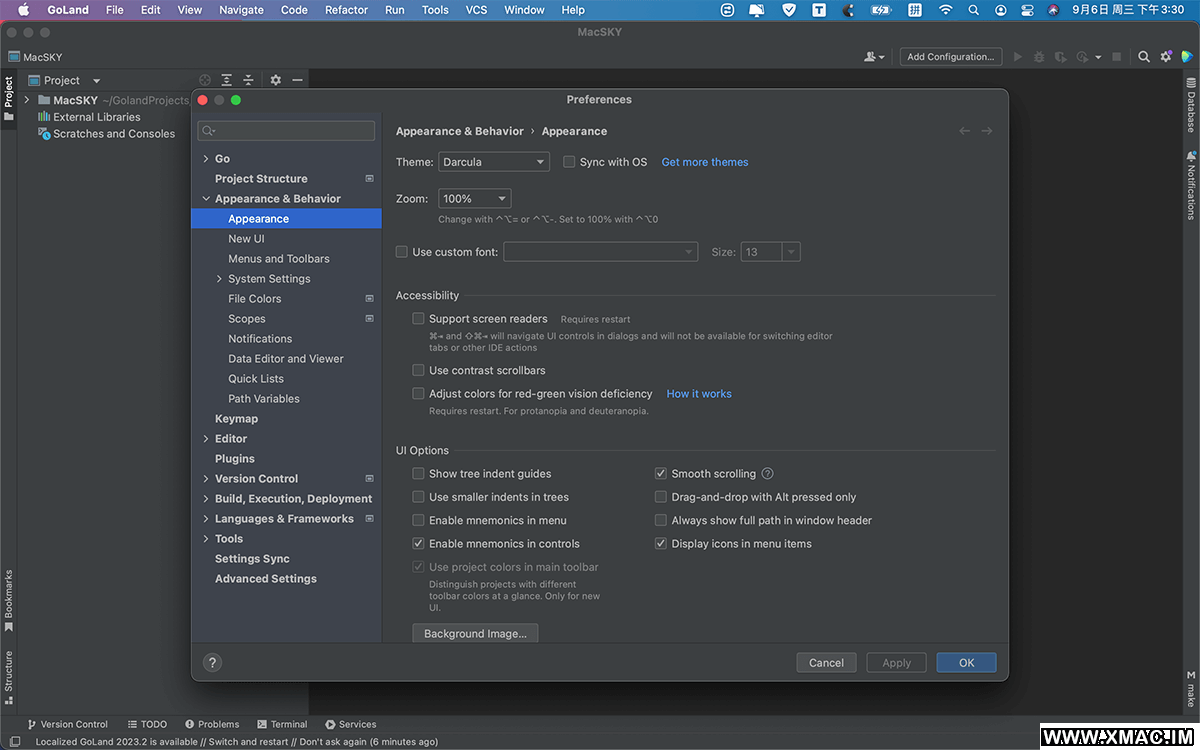
Task: Collapse Appearance & Behavior node
Action: [206, 199]
